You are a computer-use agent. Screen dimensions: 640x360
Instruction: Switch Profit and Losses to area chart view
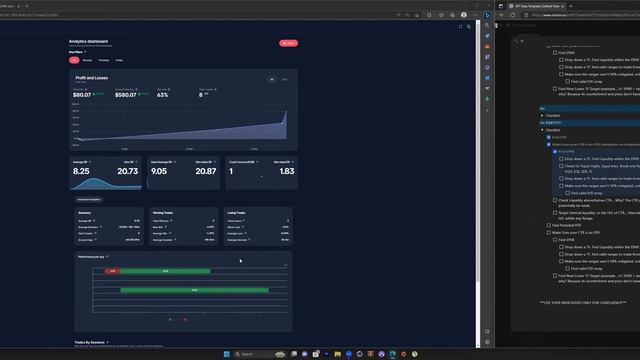tap(272, 79)
